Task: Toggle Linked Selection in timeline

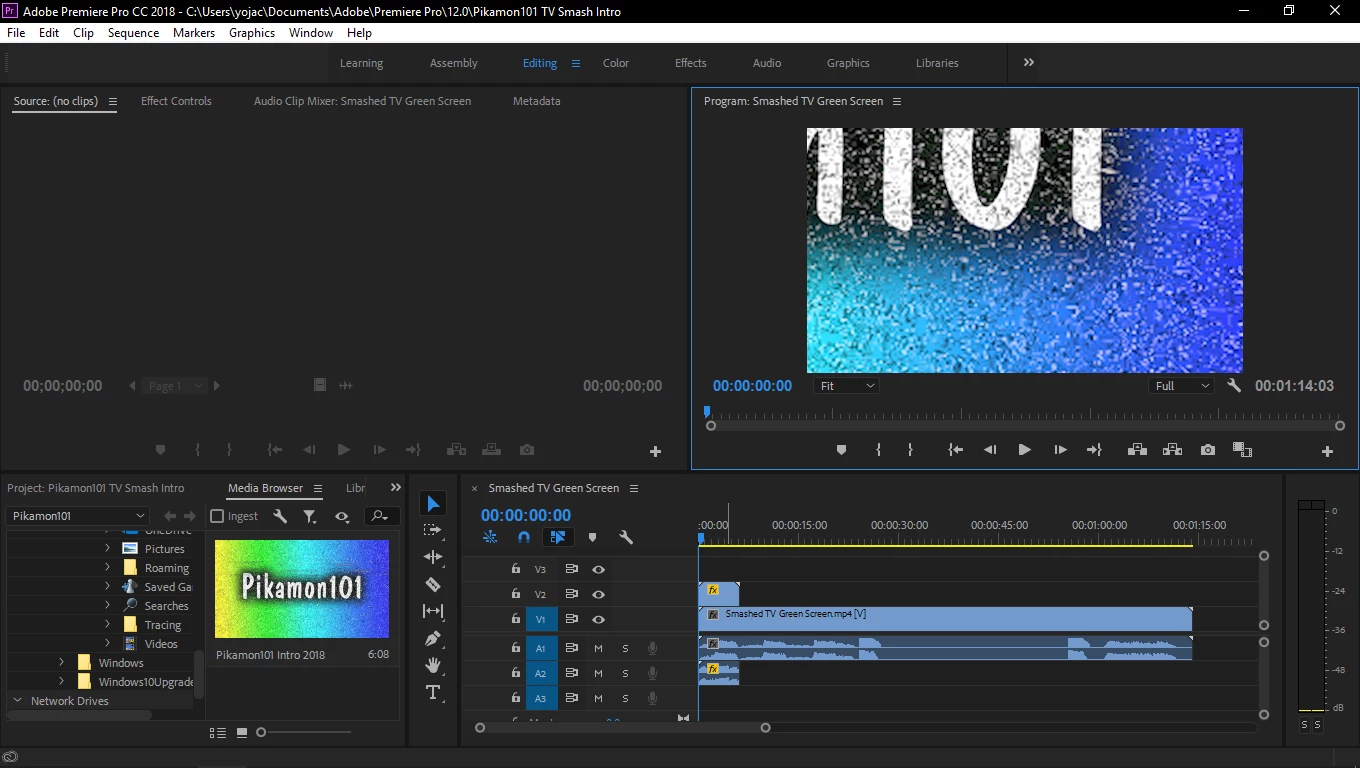Action: coord(558,537)
